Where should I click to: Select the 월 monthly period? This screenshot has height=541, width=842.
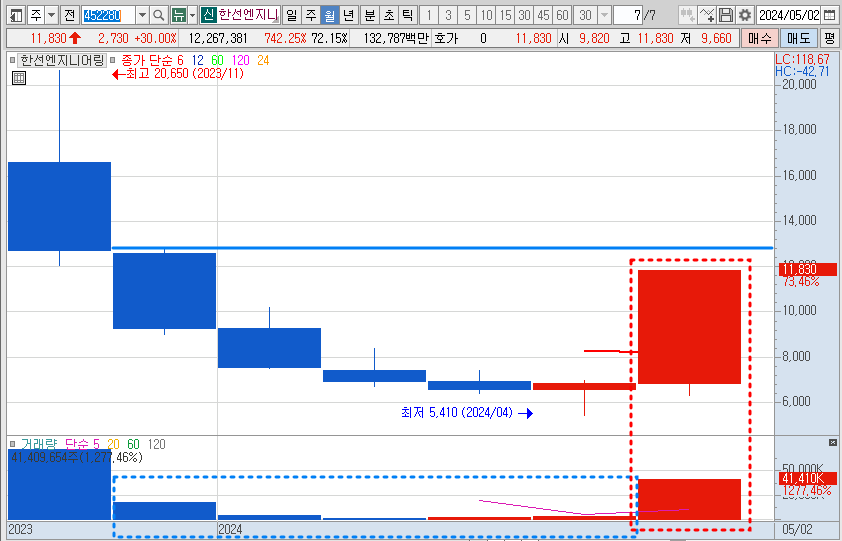pyautogui.click(x=329, y=15)
